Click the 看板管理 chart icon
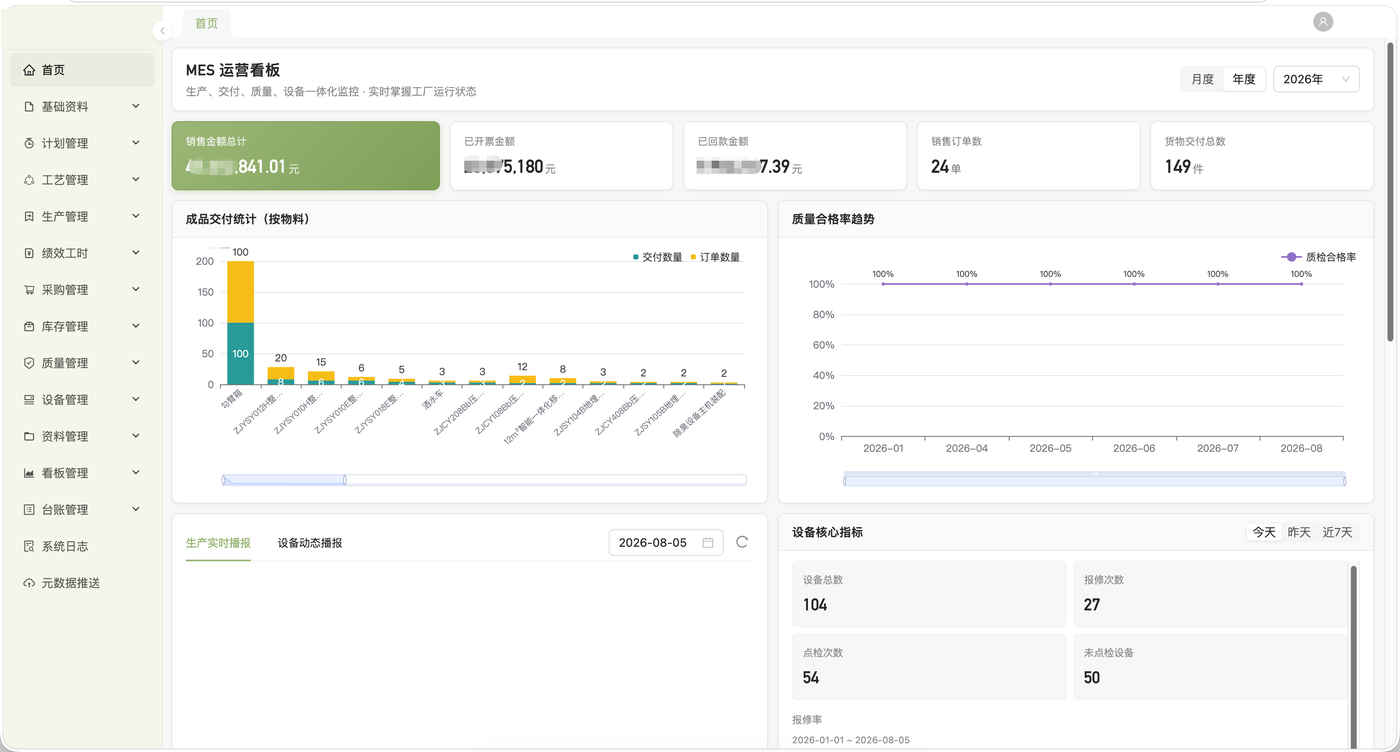The image size is (1400, 752). point(29,473)
